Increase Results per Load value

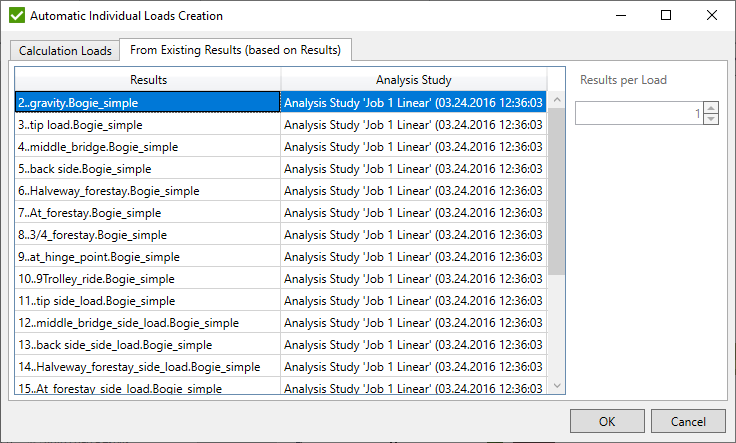pos(711,108)
